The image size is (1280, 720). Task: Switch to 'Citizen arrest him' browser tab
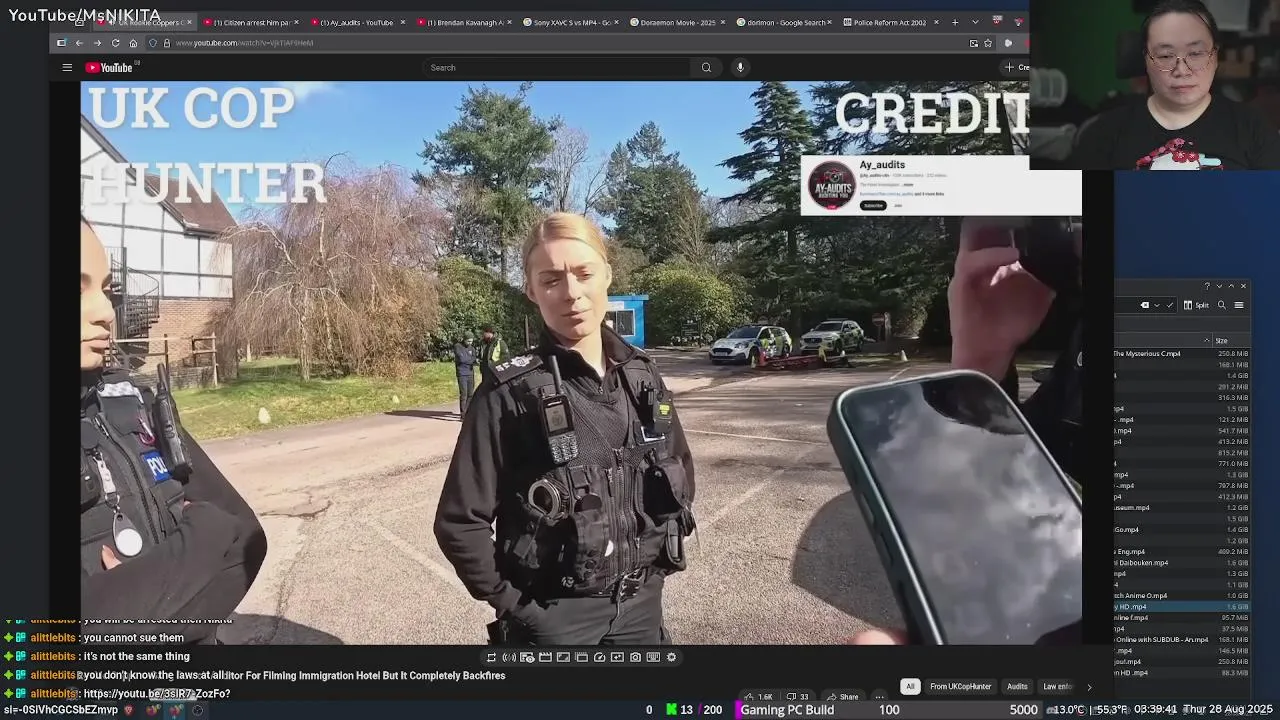[x=250, y=22]
